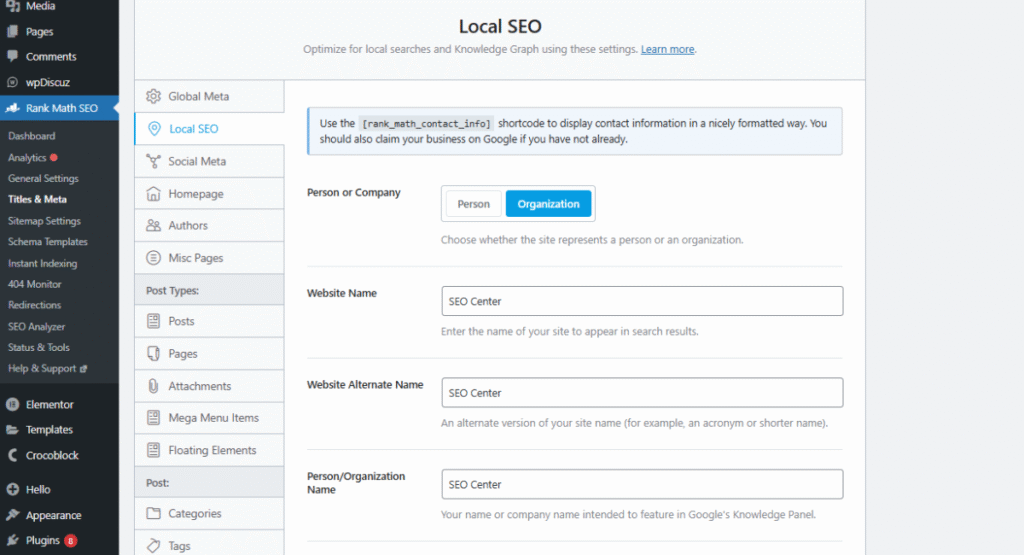This screenshot has height=555, width=1024.
Task: Click the Website Name input field
Action: click(x=641, y=301)
